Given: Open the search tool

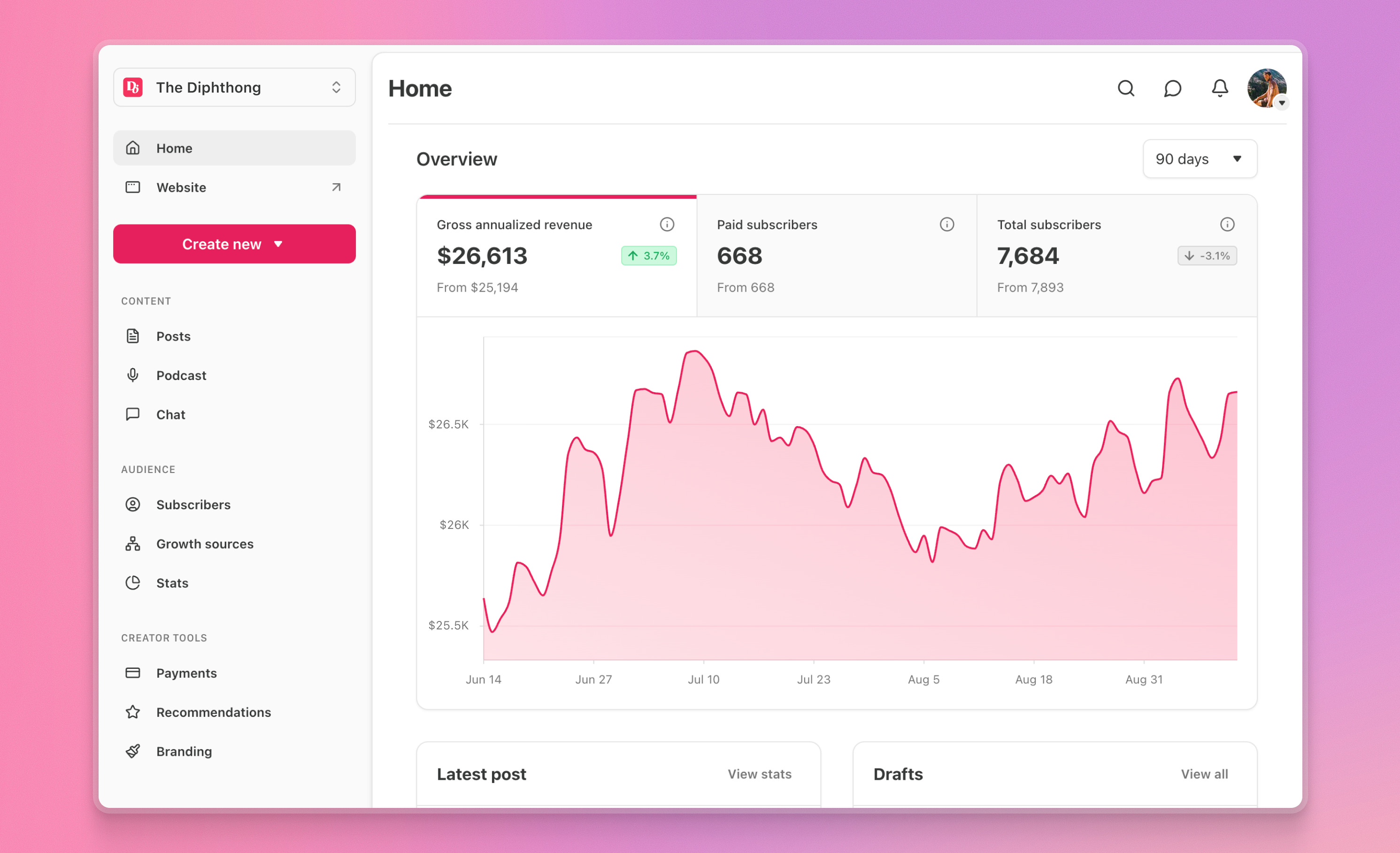Looking at the screenshot, I should coord(1125,88).
